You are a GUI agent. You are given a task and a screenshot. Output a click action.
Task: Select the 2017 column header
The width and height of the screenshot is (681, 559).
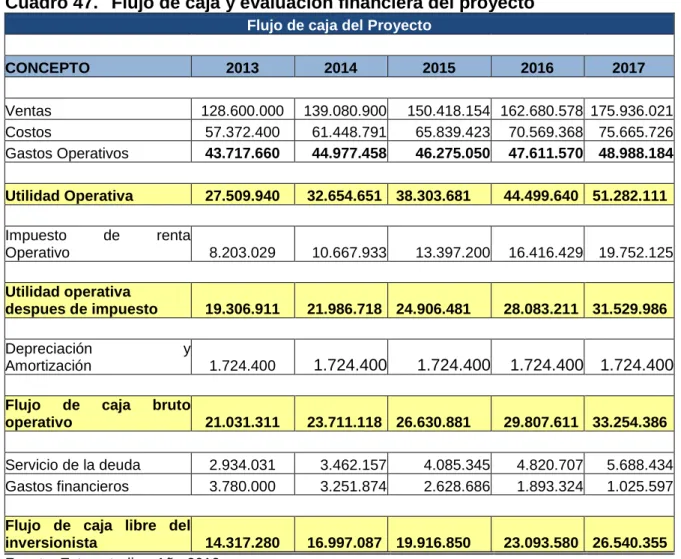pyautogui.click(x=628, y=68)
